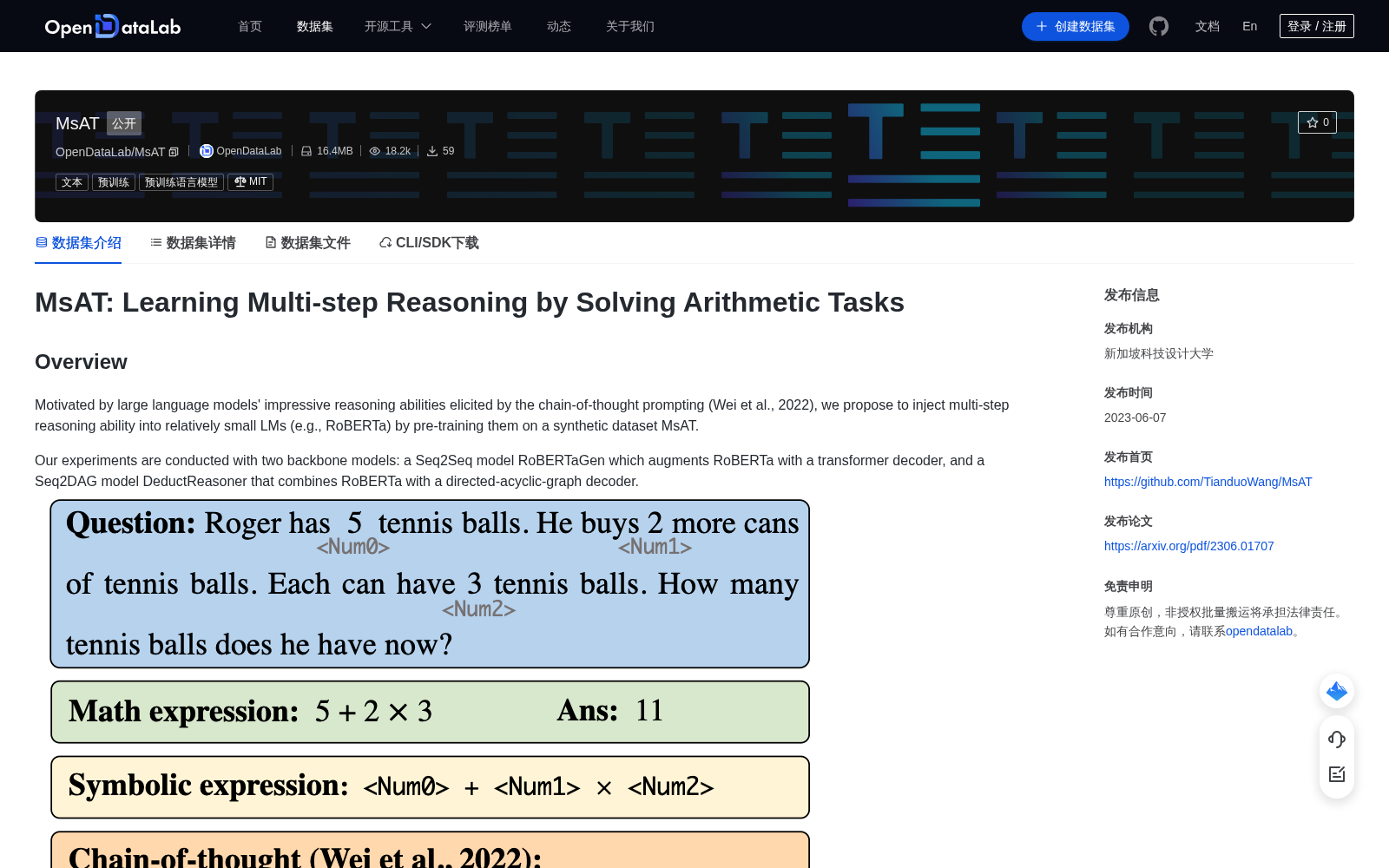Open customer support headset icon
This screenshot has width=1389, height=868.
tap(1337, 740)
